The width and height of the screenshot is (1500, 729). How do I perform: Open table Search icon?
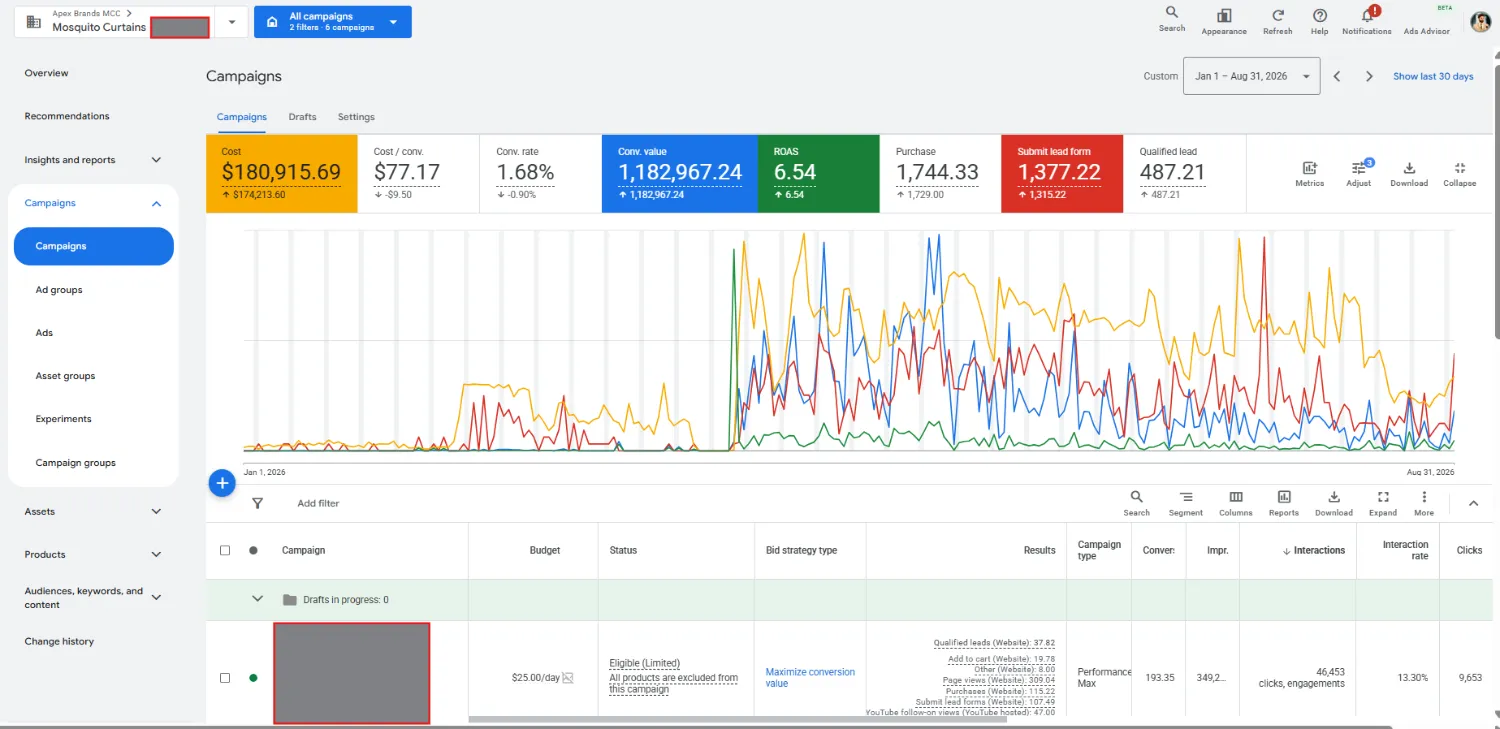click(x=1136, y=503)
